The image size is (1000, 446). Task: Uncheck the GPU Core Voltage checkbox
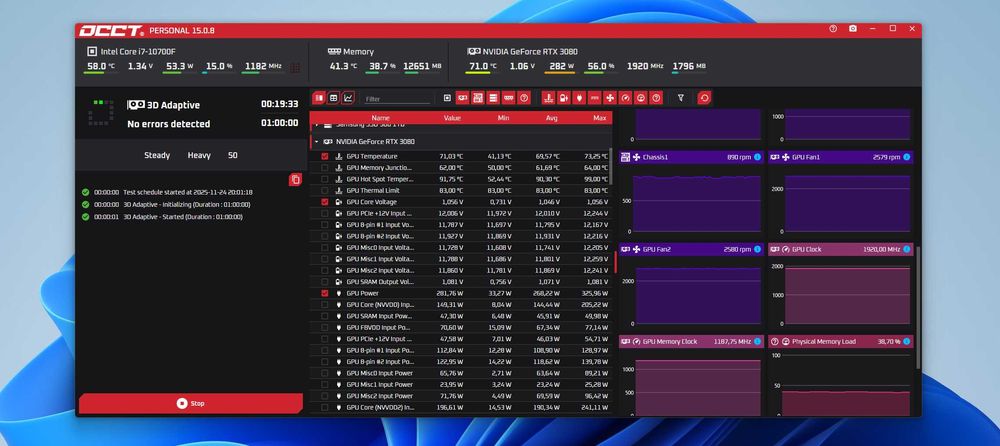[x=325, y=202]
